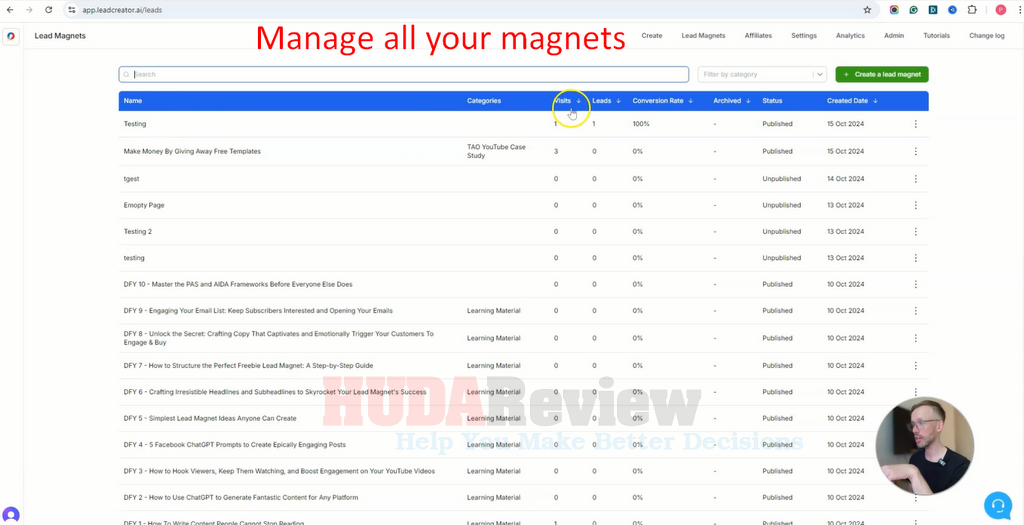1024x525 pixels.
Task: Open three-dot menu for Testing row
Action: pyautogui.click(x=915, y=124)
